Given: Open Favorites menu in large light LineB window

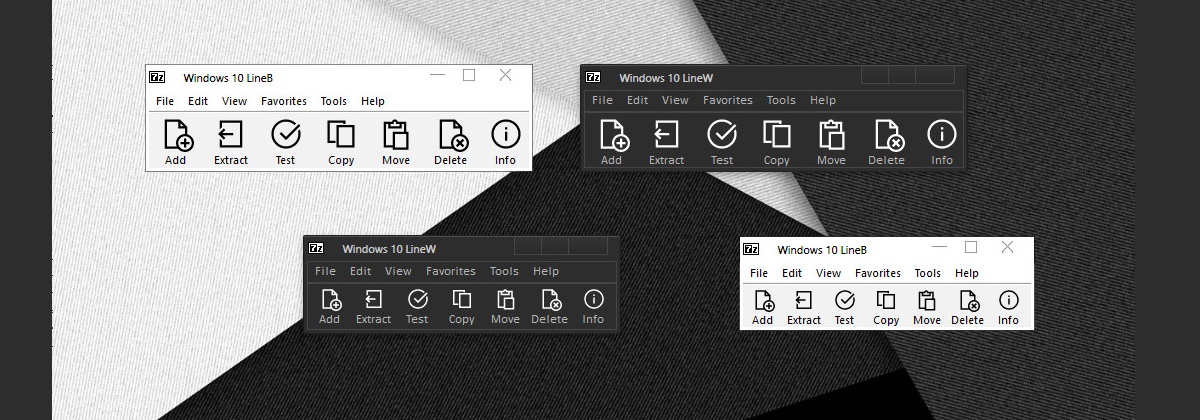Looking at the screenshot, I should click(x=284, y=101).
